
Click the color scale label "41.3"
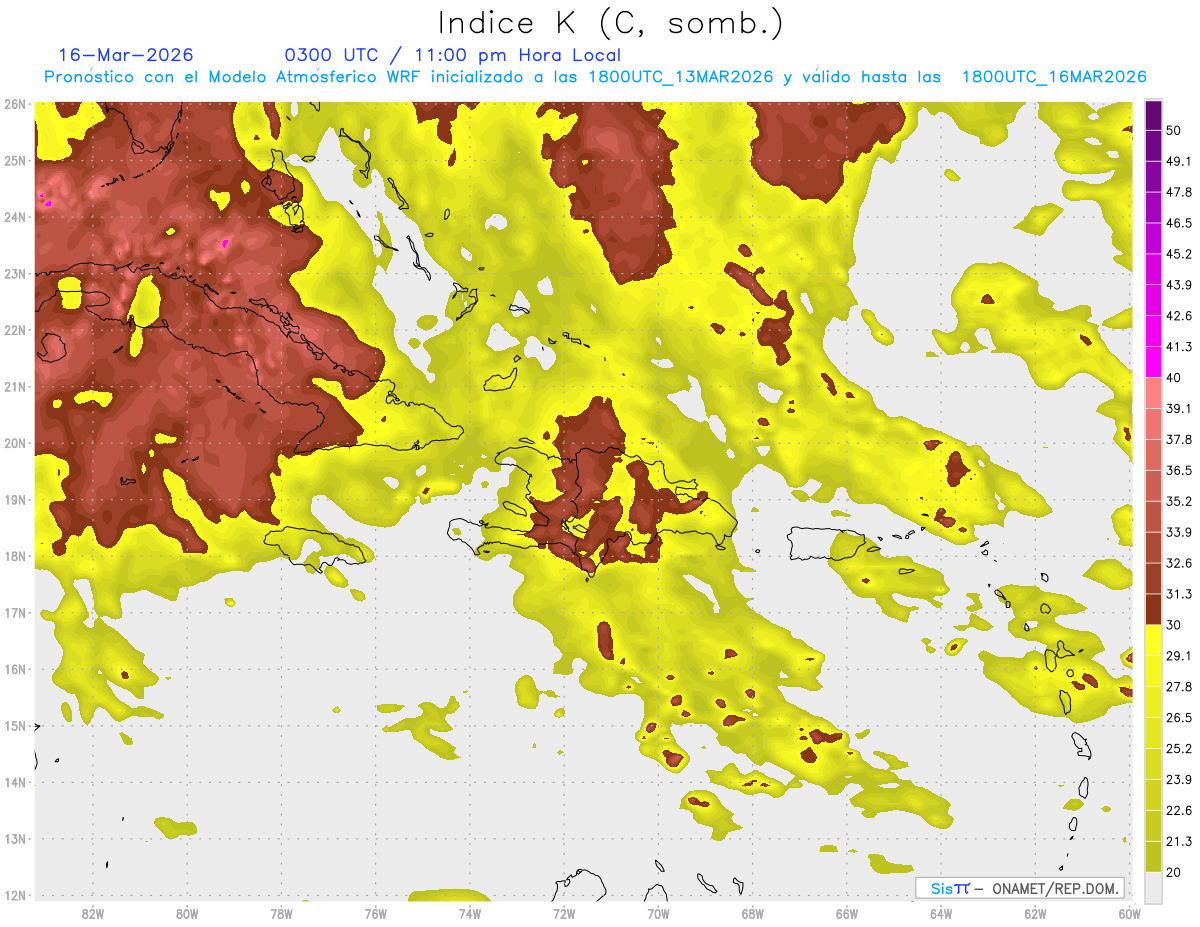[x=1178, y=347]
